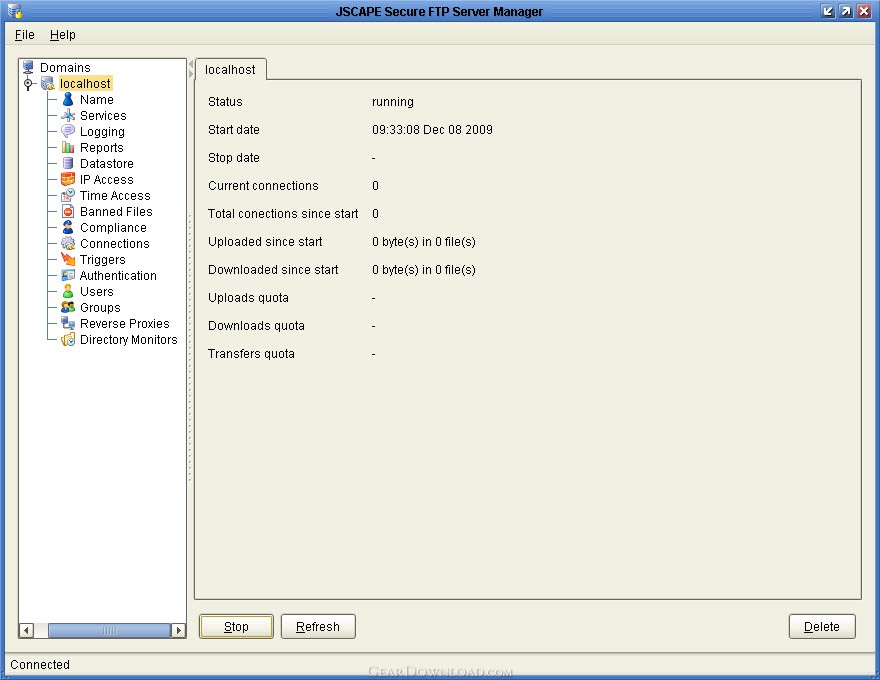Click the Connections gear icon
This screenshot has height=680, width=880.
(68, 243)
